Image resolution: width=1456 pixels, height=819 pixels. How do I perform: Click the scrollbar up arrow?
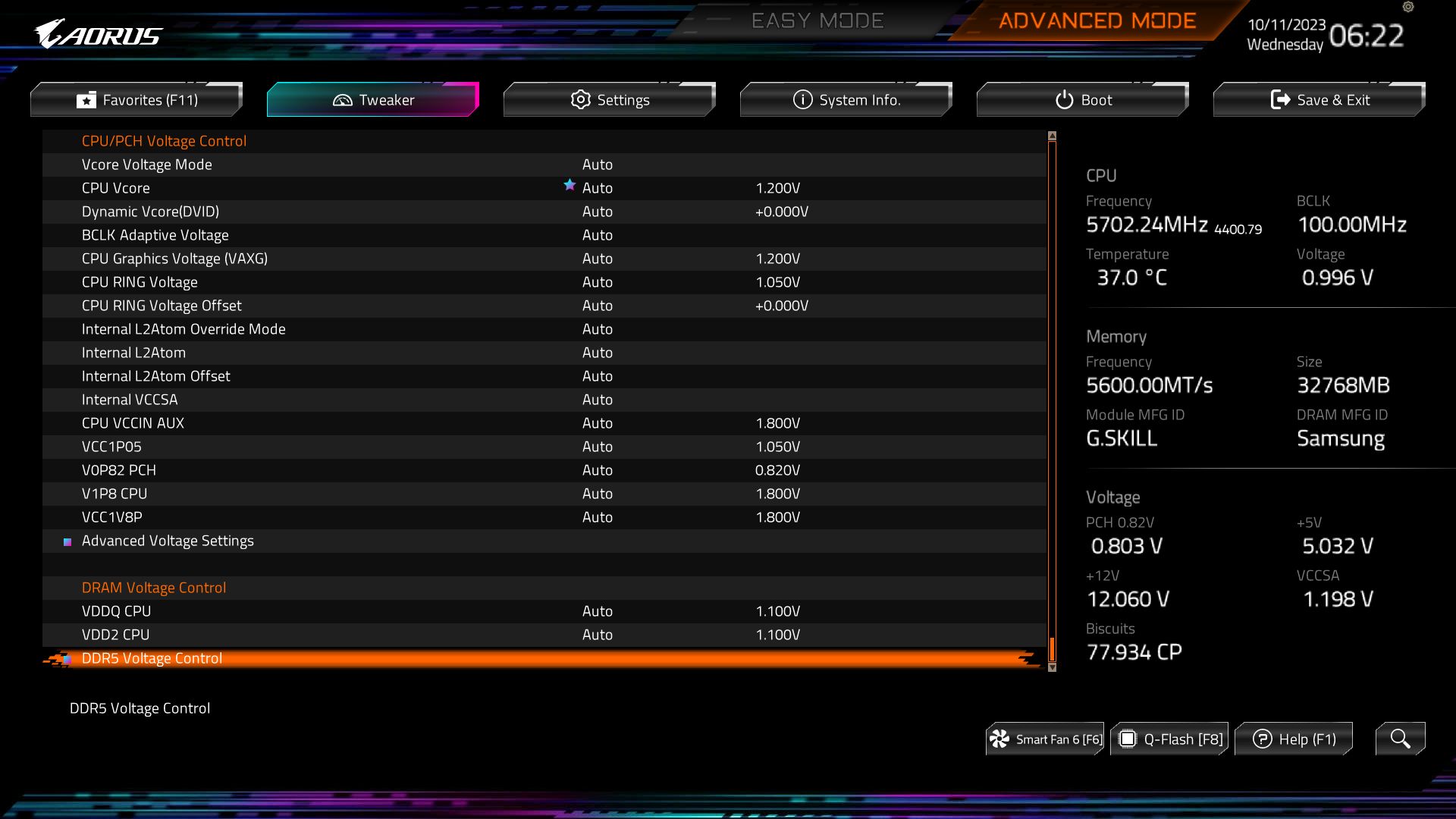tap(1052, 136)
